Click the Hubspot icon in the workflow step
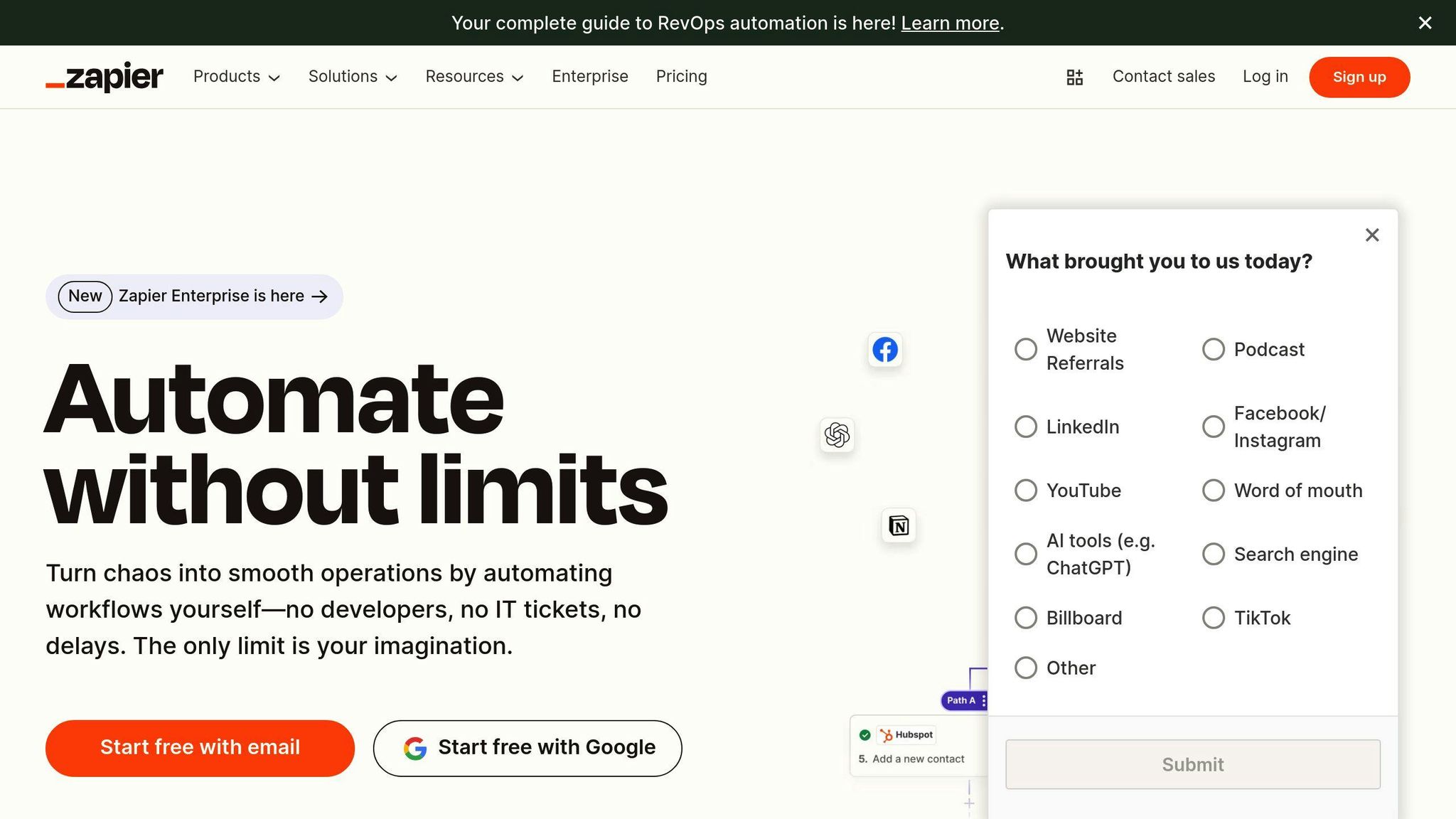The width and height of the screenshot is (1456, 819). 887,734
